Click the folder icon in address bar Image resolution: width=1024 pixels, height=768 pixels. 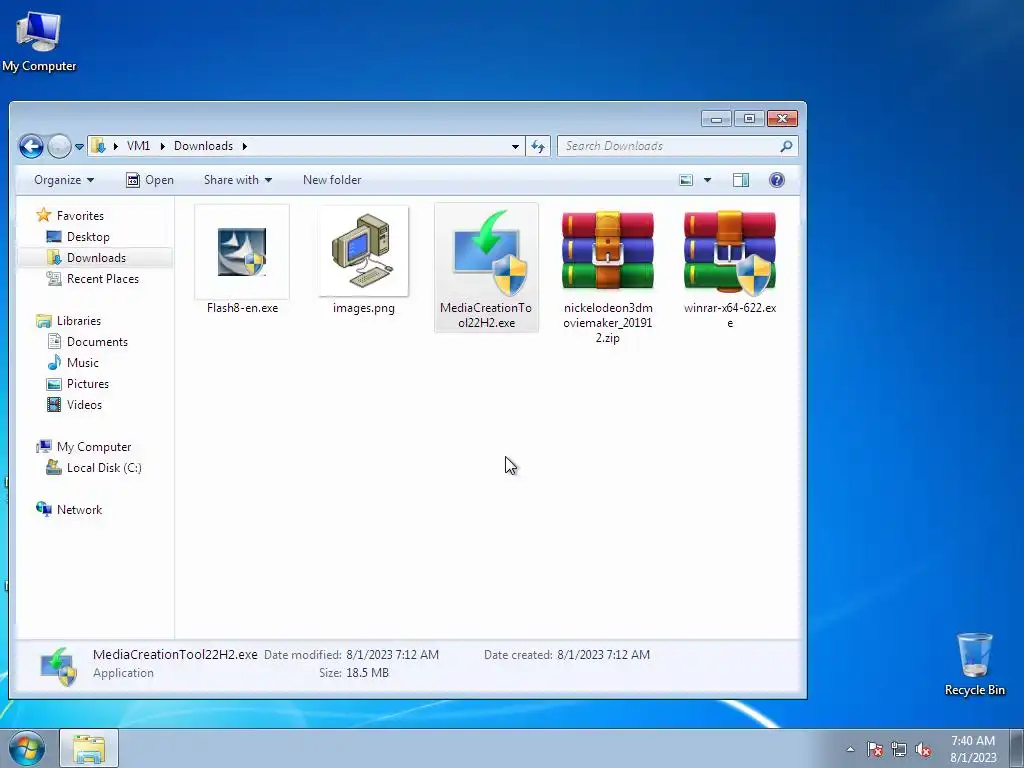98,146
